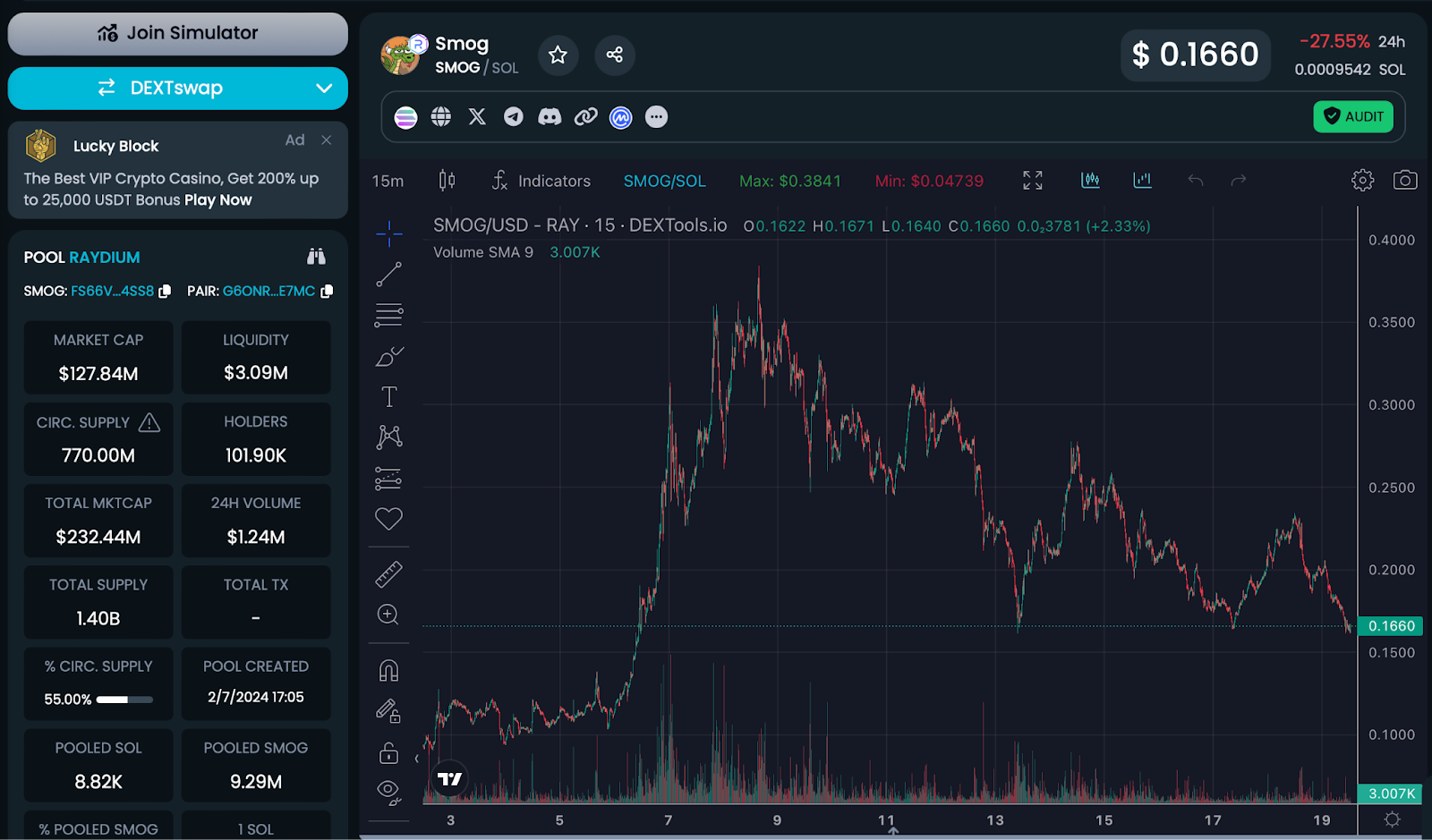Click the RAYDIUM pool name
This screenshot has width=1432, height=840.
coord(105,258)
